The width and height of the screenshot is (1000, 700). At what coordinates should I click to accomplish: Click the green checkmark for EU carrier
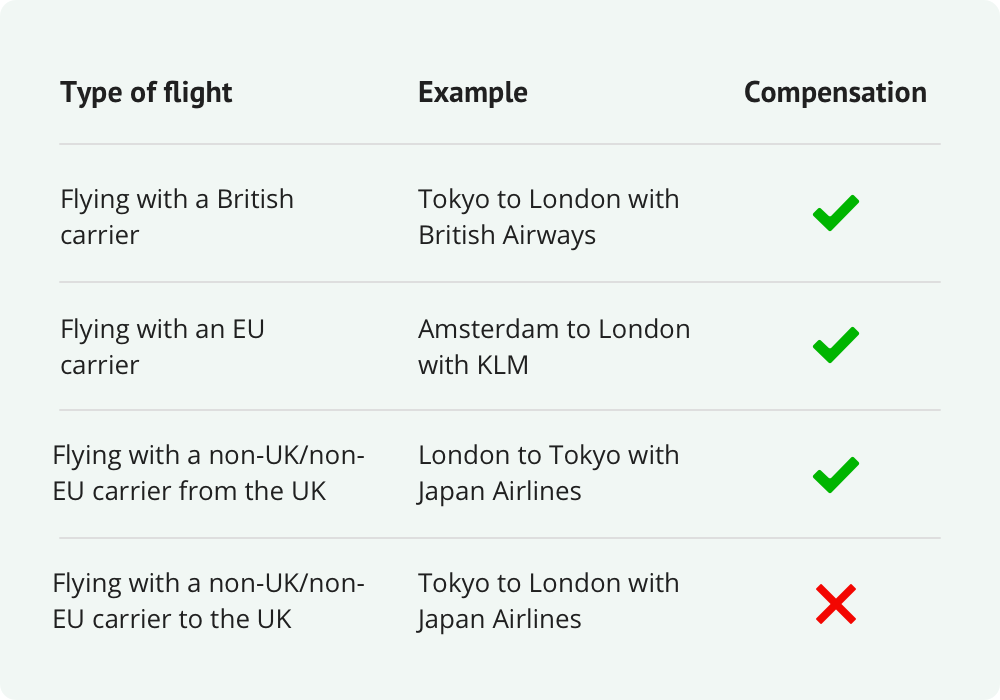[835, 345]
